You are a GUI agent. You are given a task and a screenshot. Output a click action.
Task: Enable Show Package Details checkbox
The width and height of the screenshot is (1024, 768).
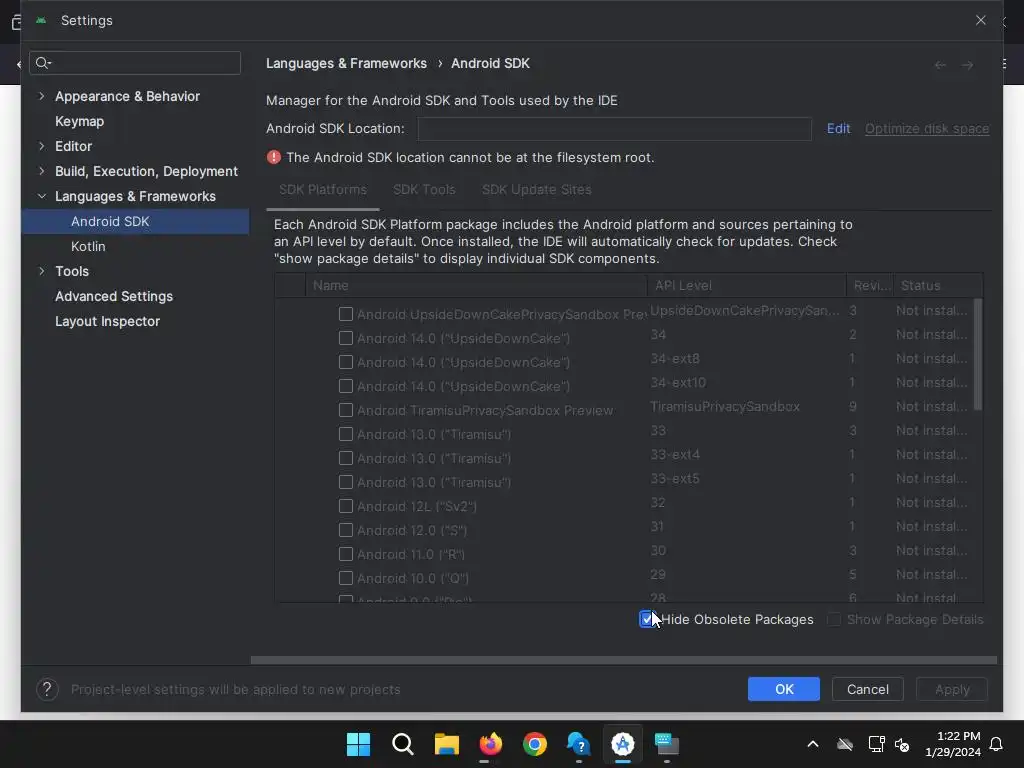(833, 619)
